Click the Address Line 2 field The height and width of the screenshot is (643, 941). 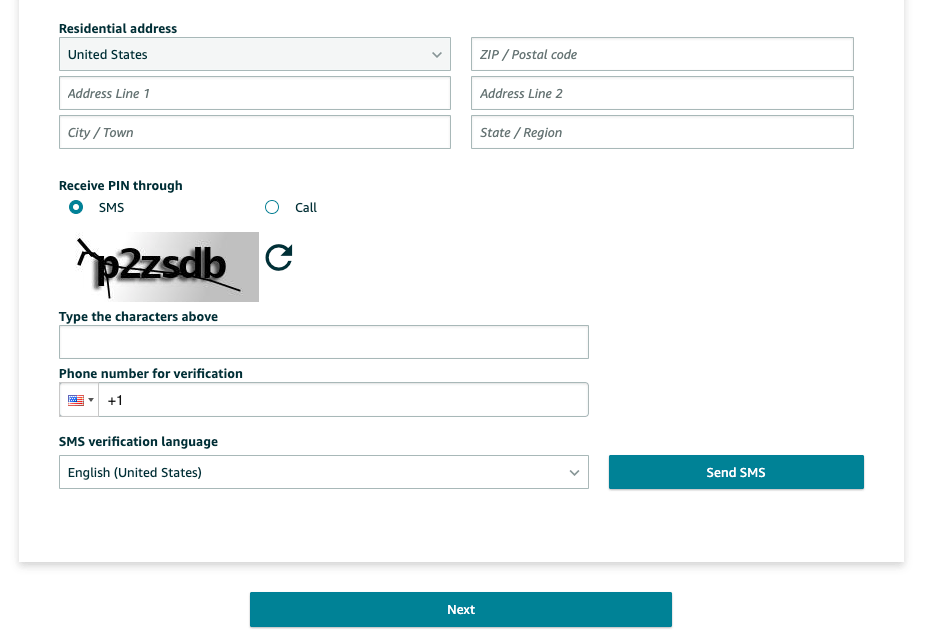click(x=661, y=92)
